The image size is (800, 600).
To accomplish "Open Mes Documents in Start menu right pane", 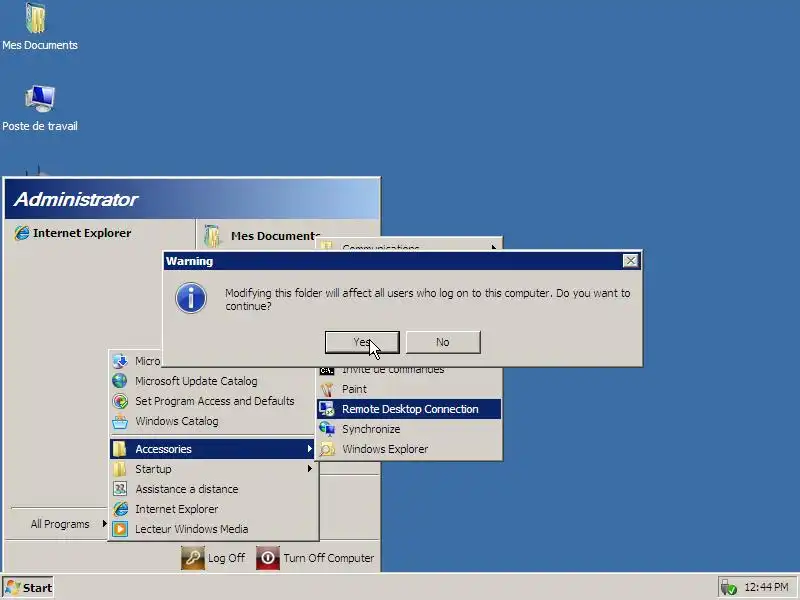I will 262,236.
